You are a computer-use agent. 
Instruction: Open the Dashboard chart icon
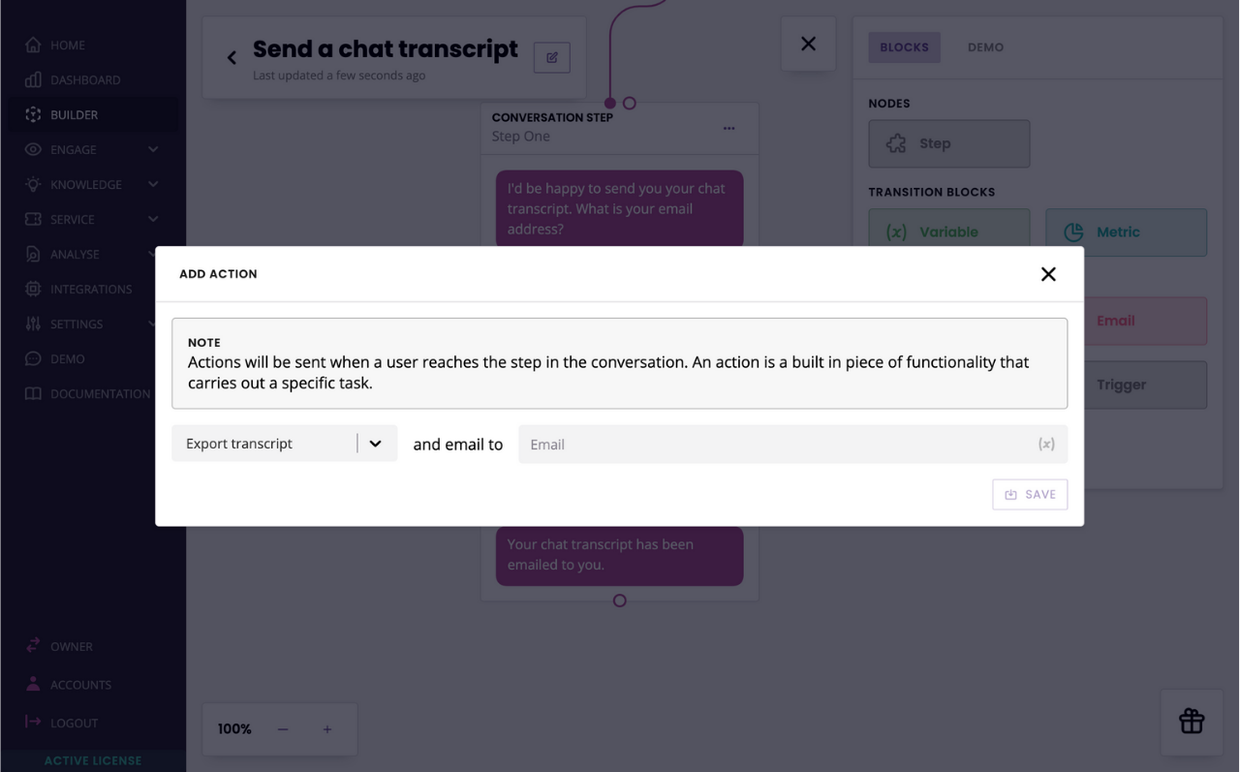tap(33, 80)
